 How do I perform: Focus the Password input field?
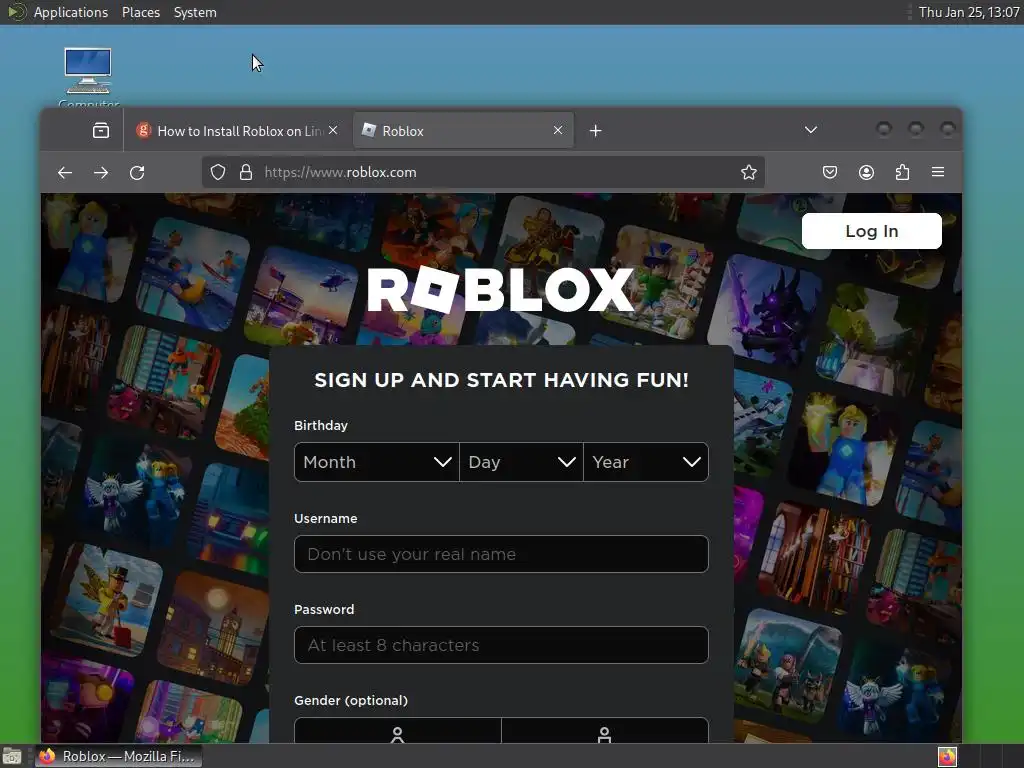[x=501, y=645]
